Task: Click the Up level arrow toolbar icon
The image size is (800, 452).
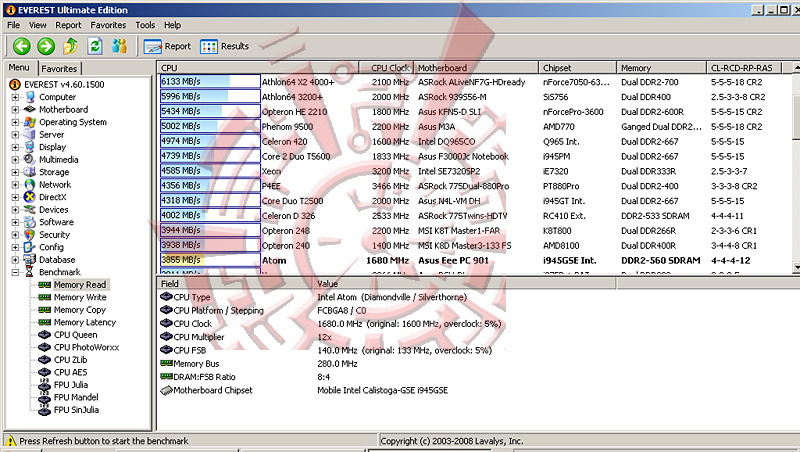Action: coord(70,46)
